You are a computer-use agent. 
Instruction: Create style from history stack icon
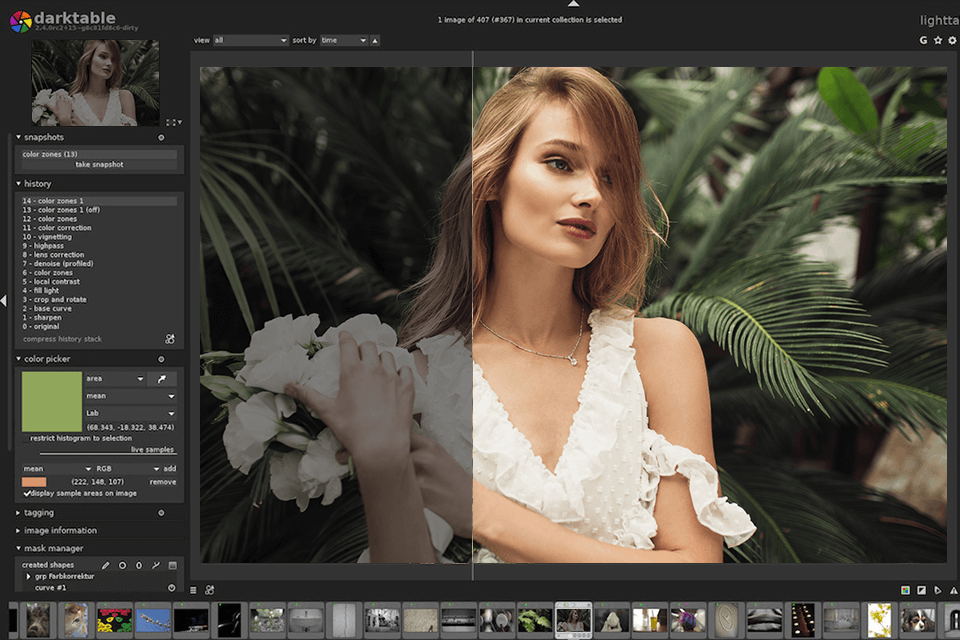170,339
